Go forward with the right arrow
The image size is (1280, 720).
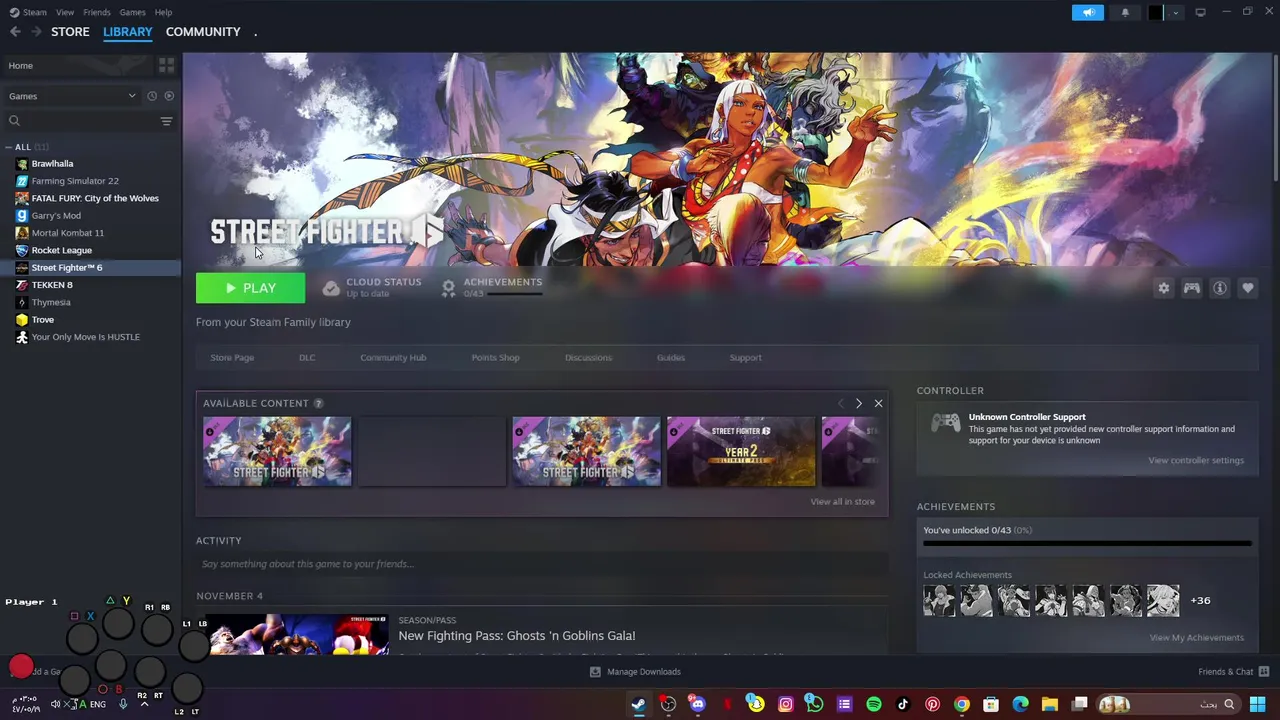[36, 32]
